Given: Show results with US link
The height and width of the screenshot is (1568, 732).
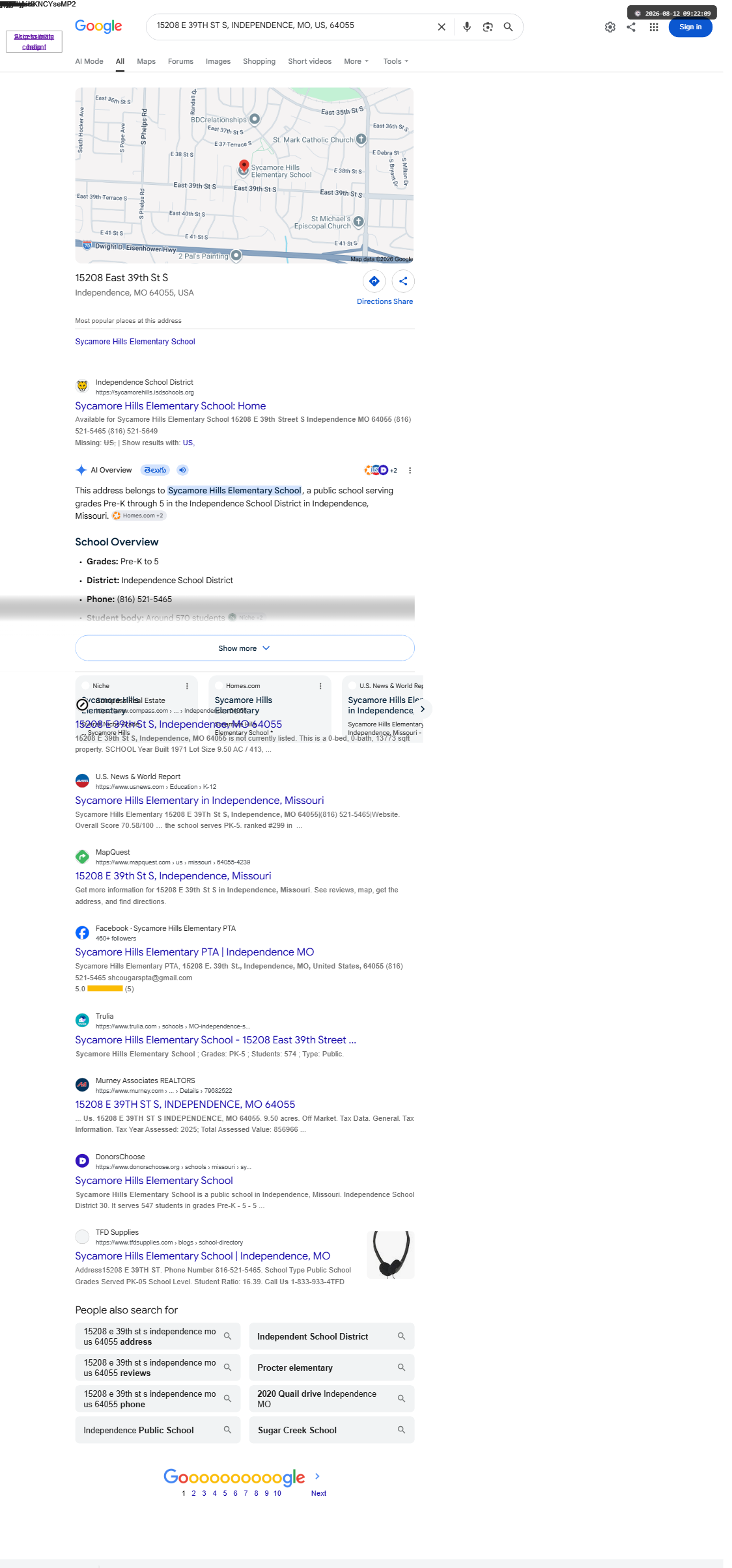Looking at the screenshot, I should (188, 443).
